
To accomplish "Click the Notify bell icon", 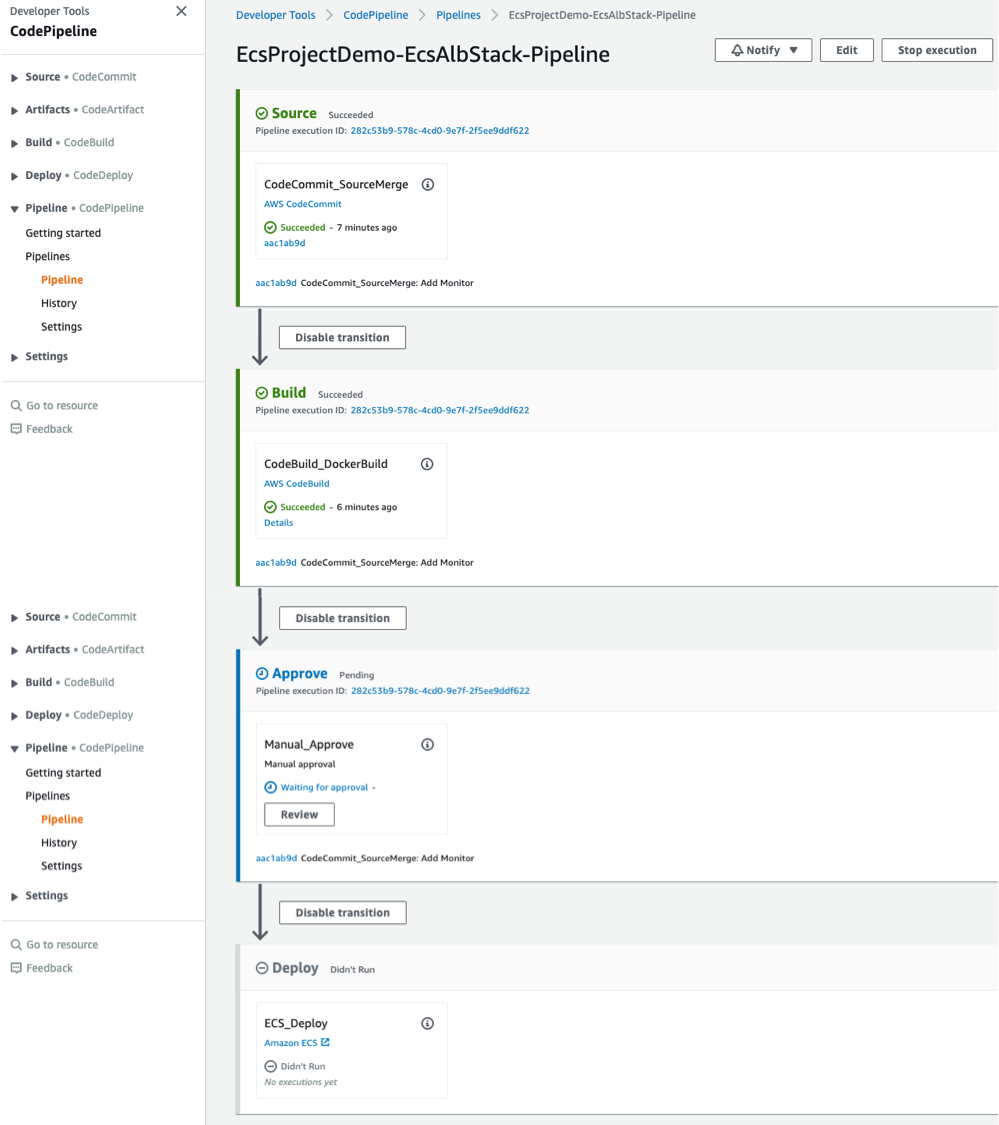I will click(x=737, y=50).
